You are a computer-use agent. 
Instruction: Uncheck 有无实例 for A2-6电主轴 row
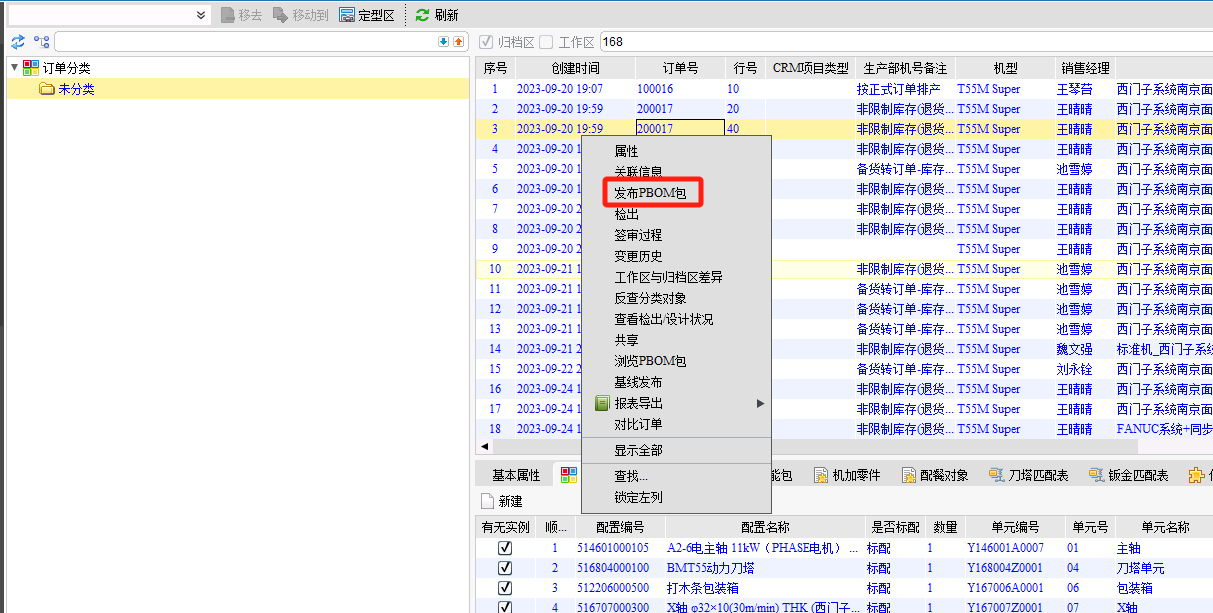(x=505, y=548)
